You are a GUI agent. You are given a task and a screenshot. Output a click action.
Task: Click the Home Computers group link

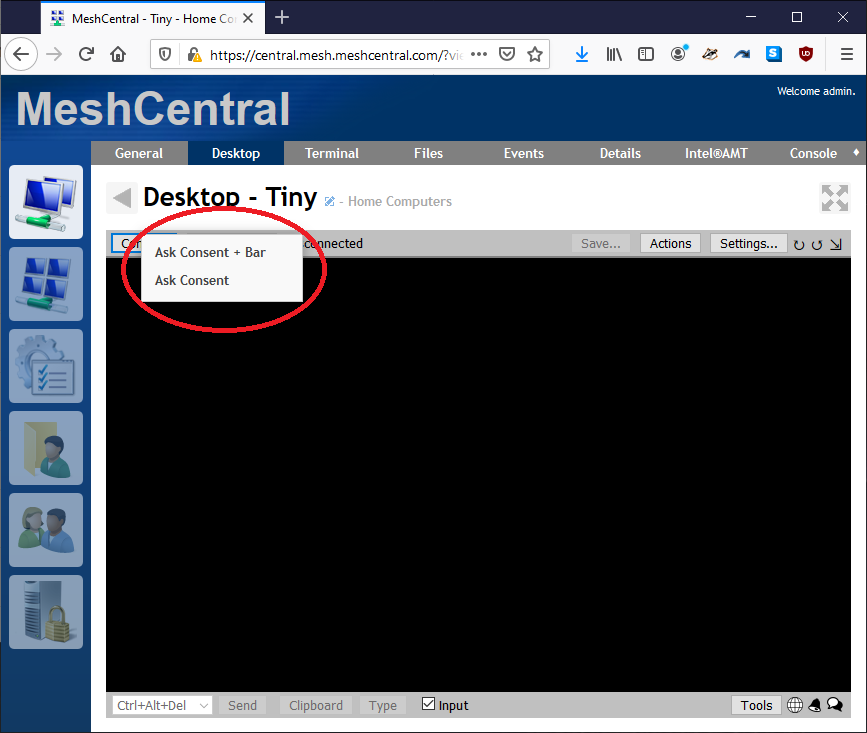point(400,202)
